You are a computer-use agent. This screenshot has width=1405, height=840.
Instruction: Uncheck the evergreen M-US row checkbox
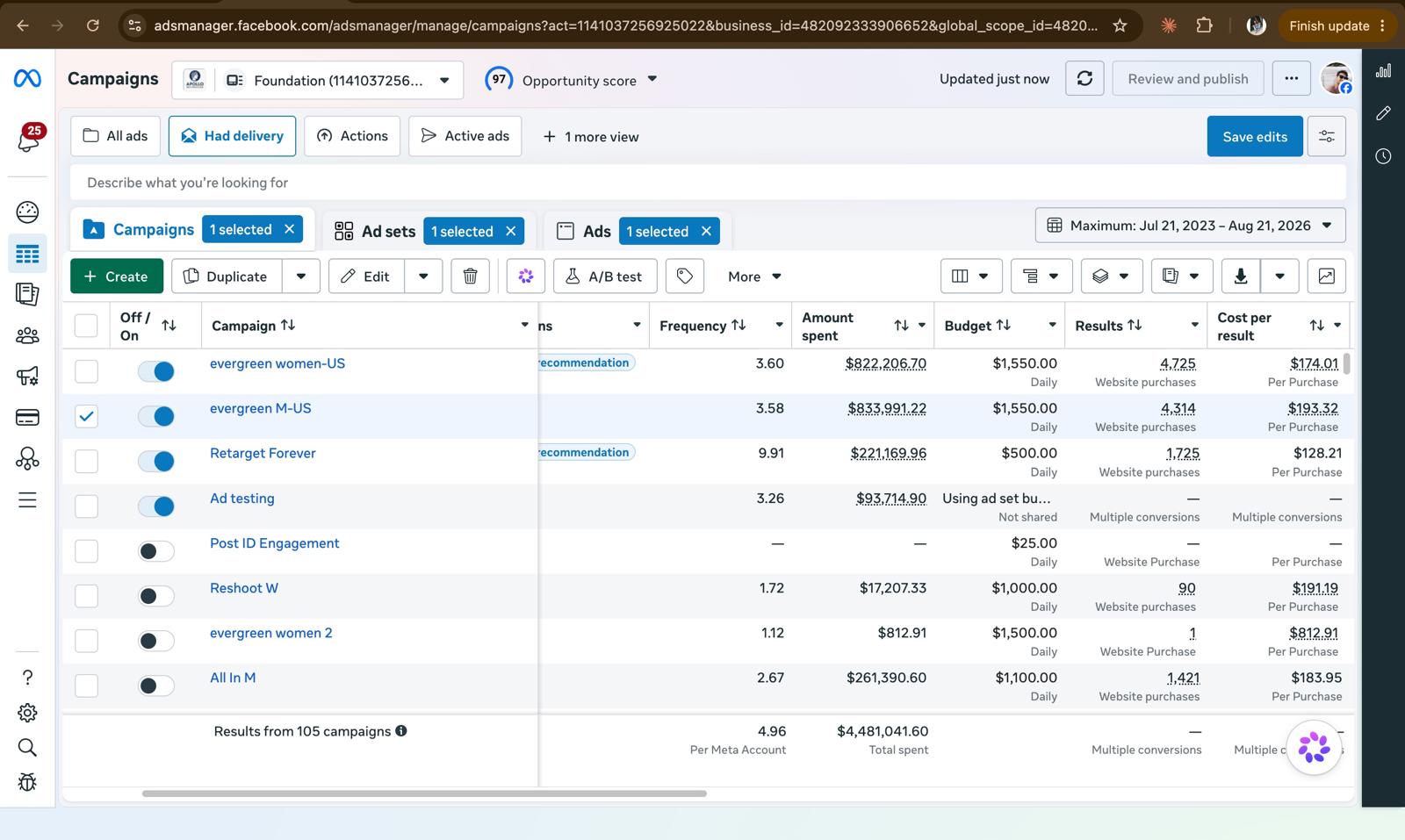tap(86, 416)
